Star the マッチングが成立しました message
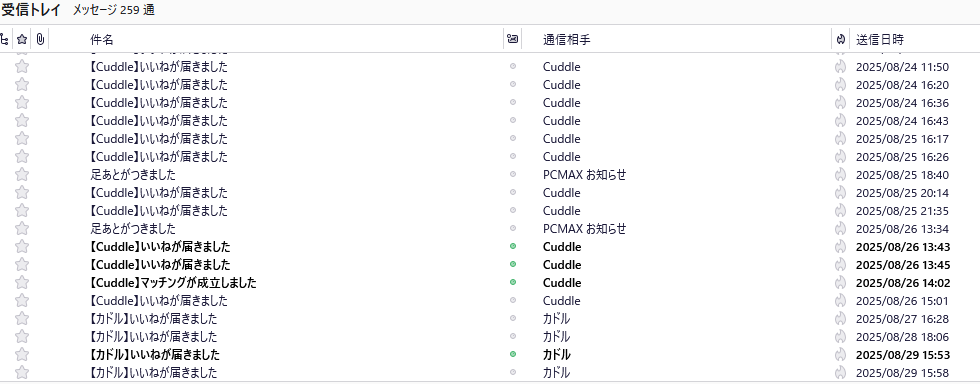980x384 pixels. tap(22, 283)
